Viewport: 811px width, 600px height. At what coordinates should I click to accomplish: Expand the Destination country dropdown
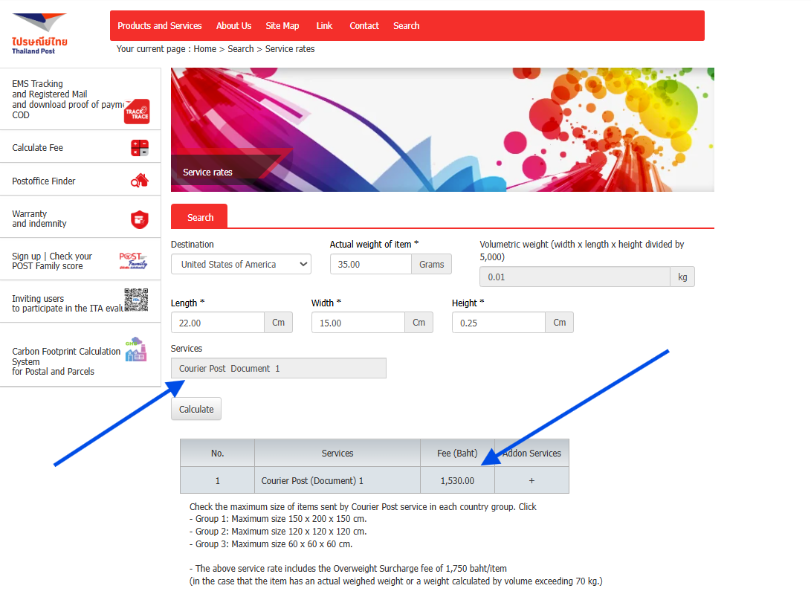coord(241,264)
